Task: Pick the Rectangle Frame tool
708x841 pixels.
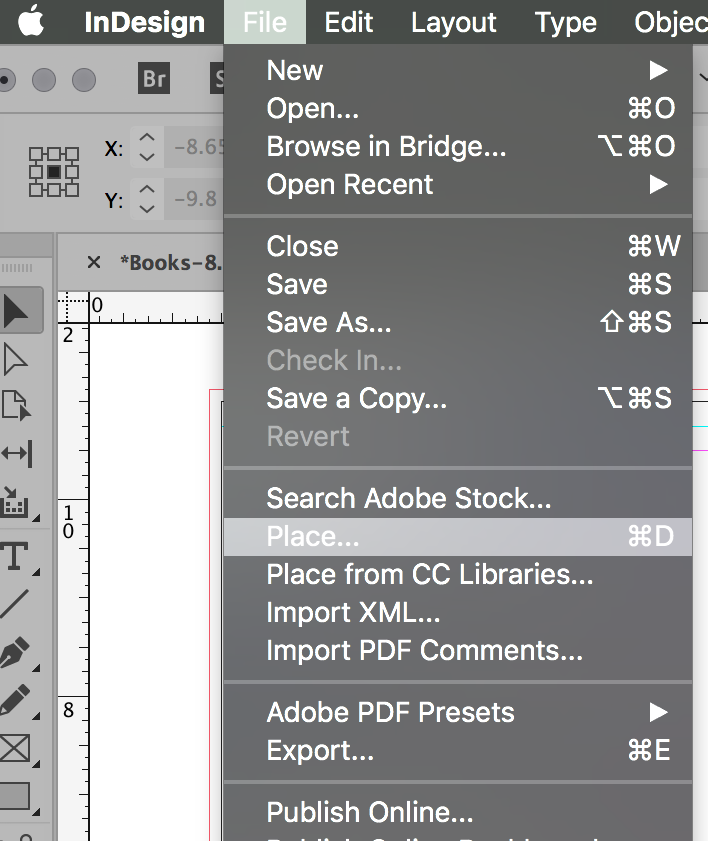Action: tap(17, 747)
